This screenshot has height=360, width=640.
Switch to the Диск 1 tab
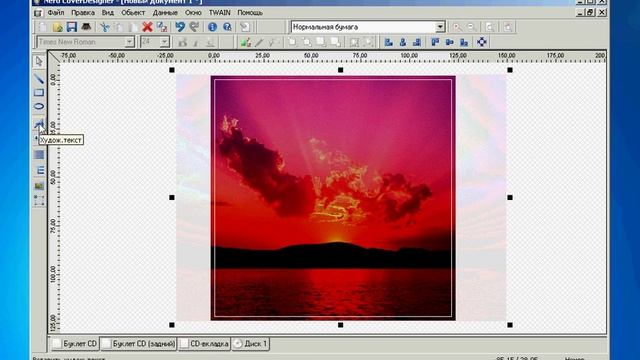point(251,344)
